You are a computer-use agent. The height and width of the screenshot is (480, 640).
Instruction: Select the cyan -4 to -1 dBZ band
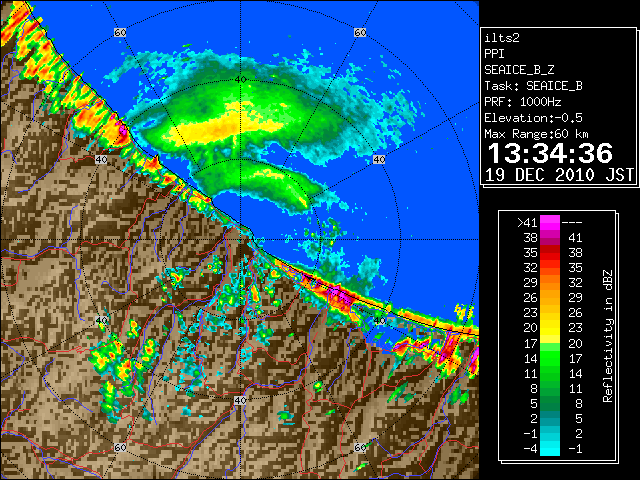coord(550,448)
